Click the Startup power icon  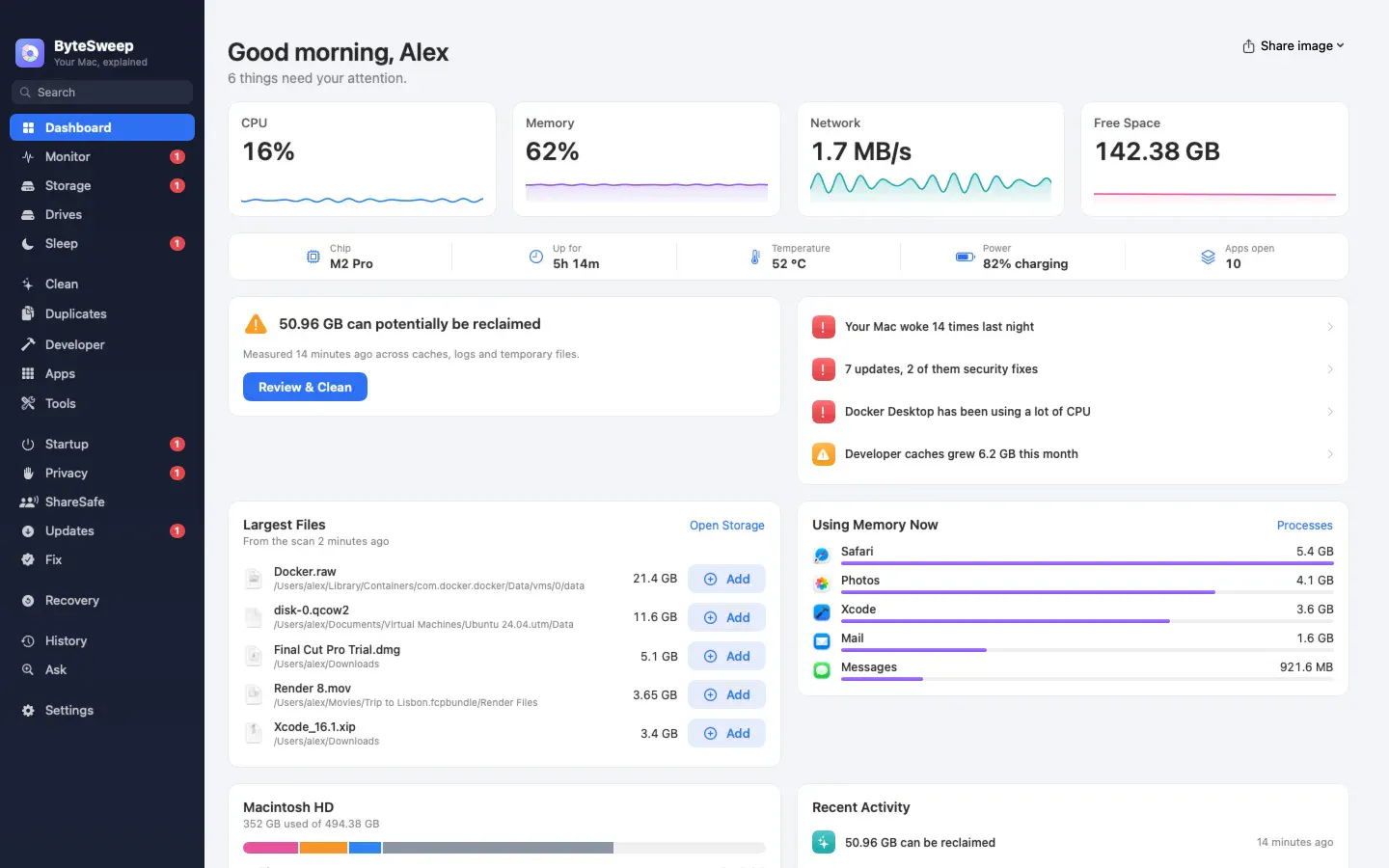28,444
